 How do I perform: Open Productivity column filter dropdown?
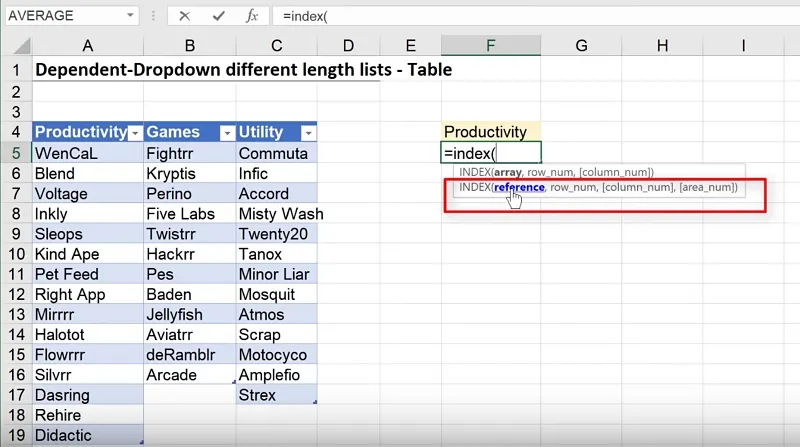click(x=135, y=133)
